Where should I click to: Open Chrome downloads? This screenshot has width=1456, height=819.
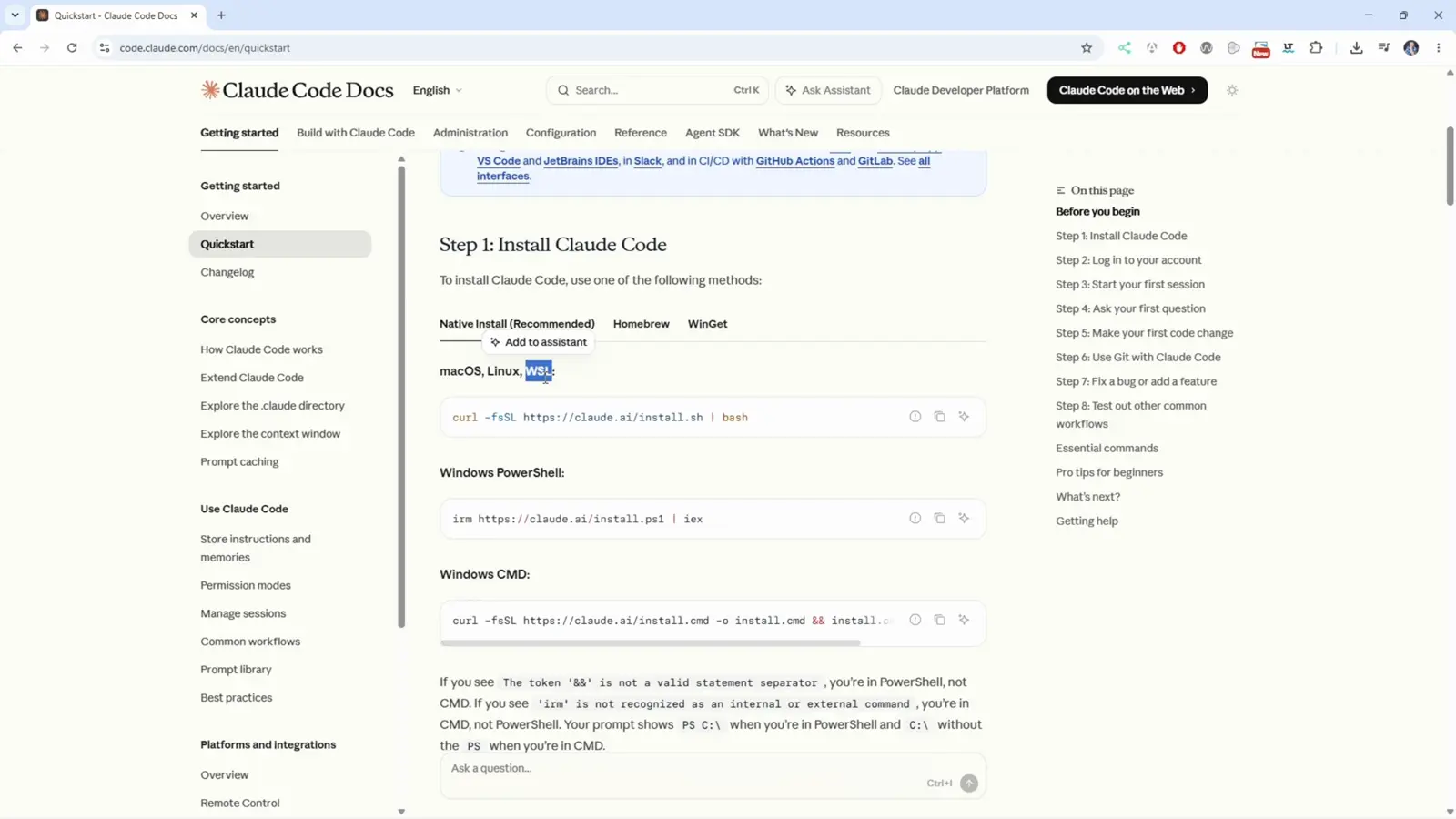1357,48
